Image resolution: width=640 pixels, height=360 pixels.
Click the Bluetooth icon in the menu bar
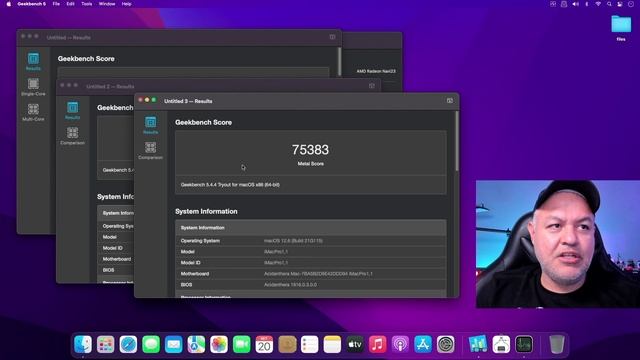[587, 4]
